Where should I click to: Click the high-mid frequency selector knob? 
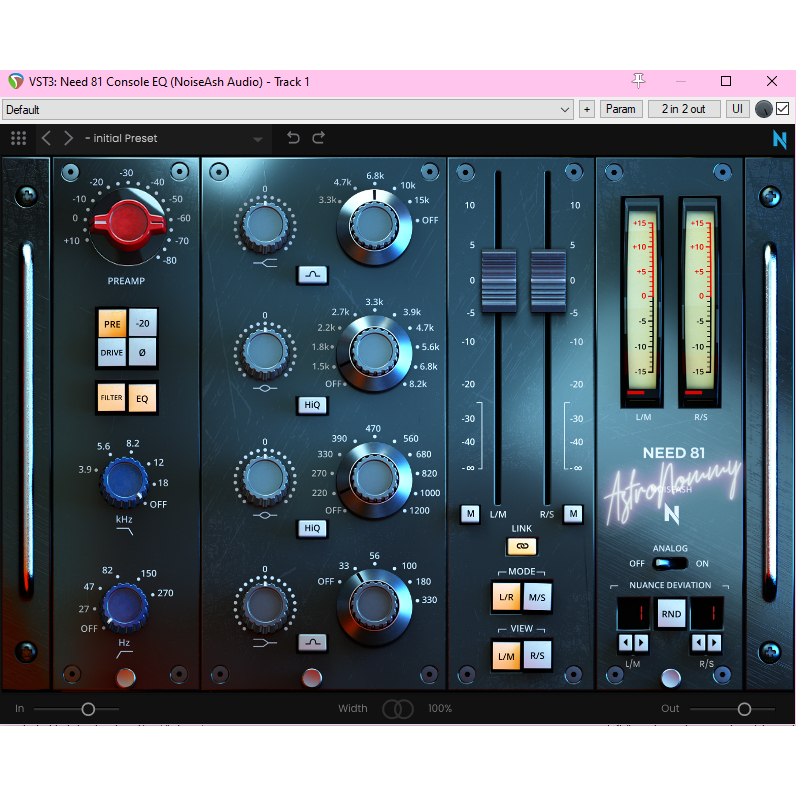click(x=374, y=352)
